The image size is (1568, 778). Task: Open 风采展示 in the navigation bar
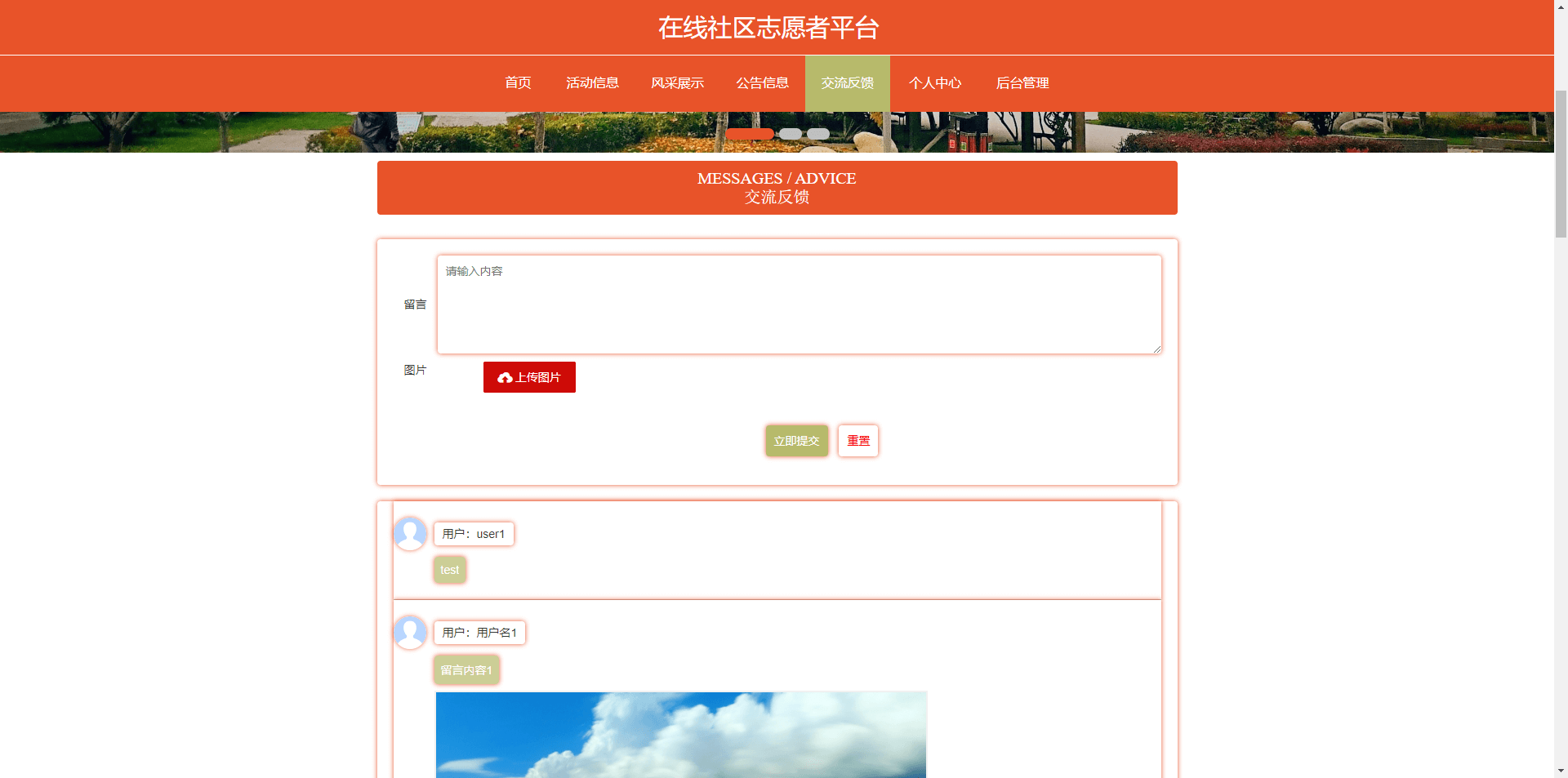coord(677,83)
